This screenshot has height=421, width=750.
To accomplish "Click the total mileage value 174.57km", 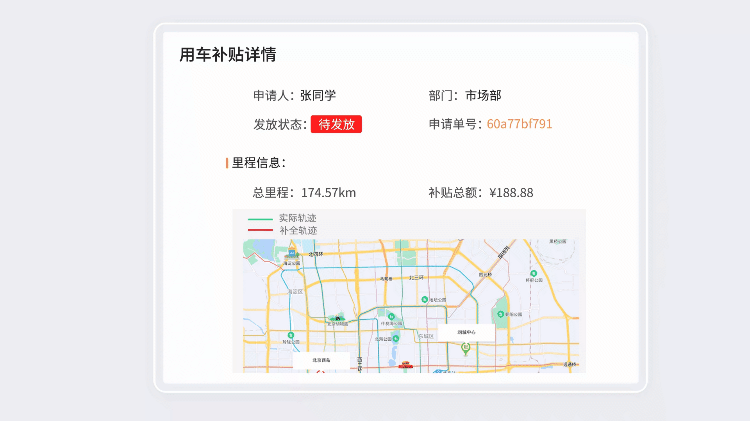I will tap(328, 192).
